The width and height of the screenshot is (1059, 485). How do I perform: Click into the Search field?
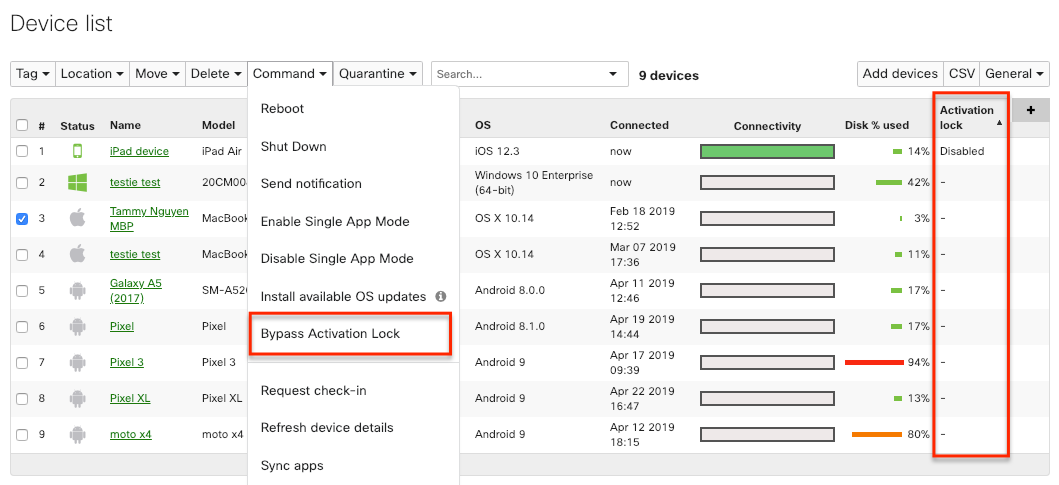(520, 74)
